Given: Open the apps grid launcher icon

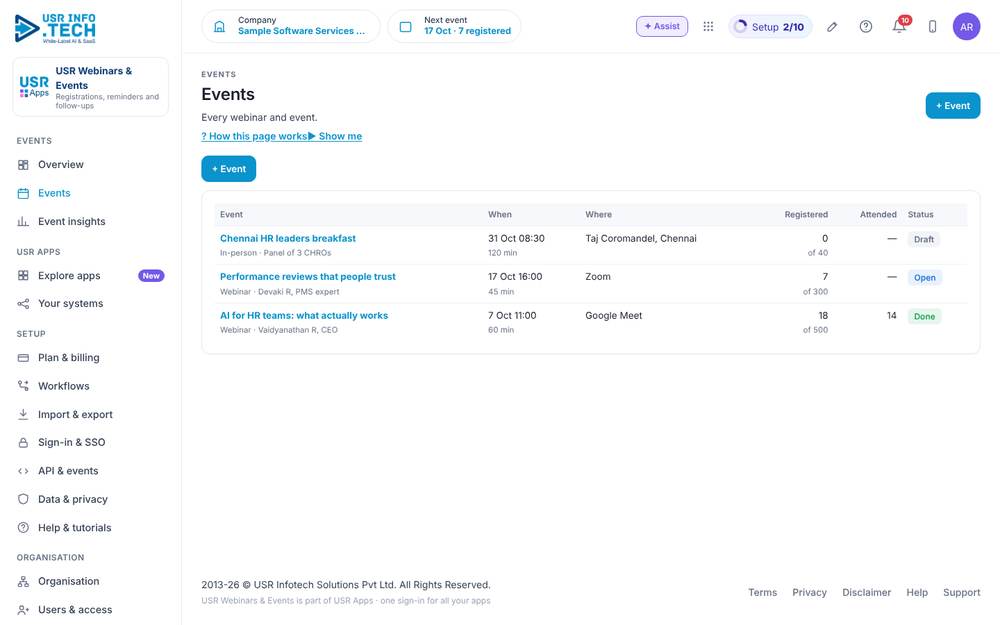Looking at the screenshot, I should [708, 27].
